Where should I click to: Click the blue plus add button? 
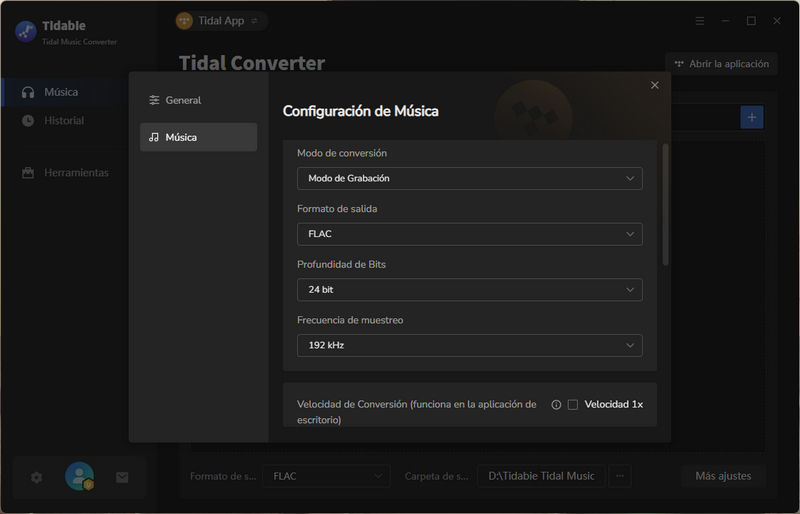752,117
